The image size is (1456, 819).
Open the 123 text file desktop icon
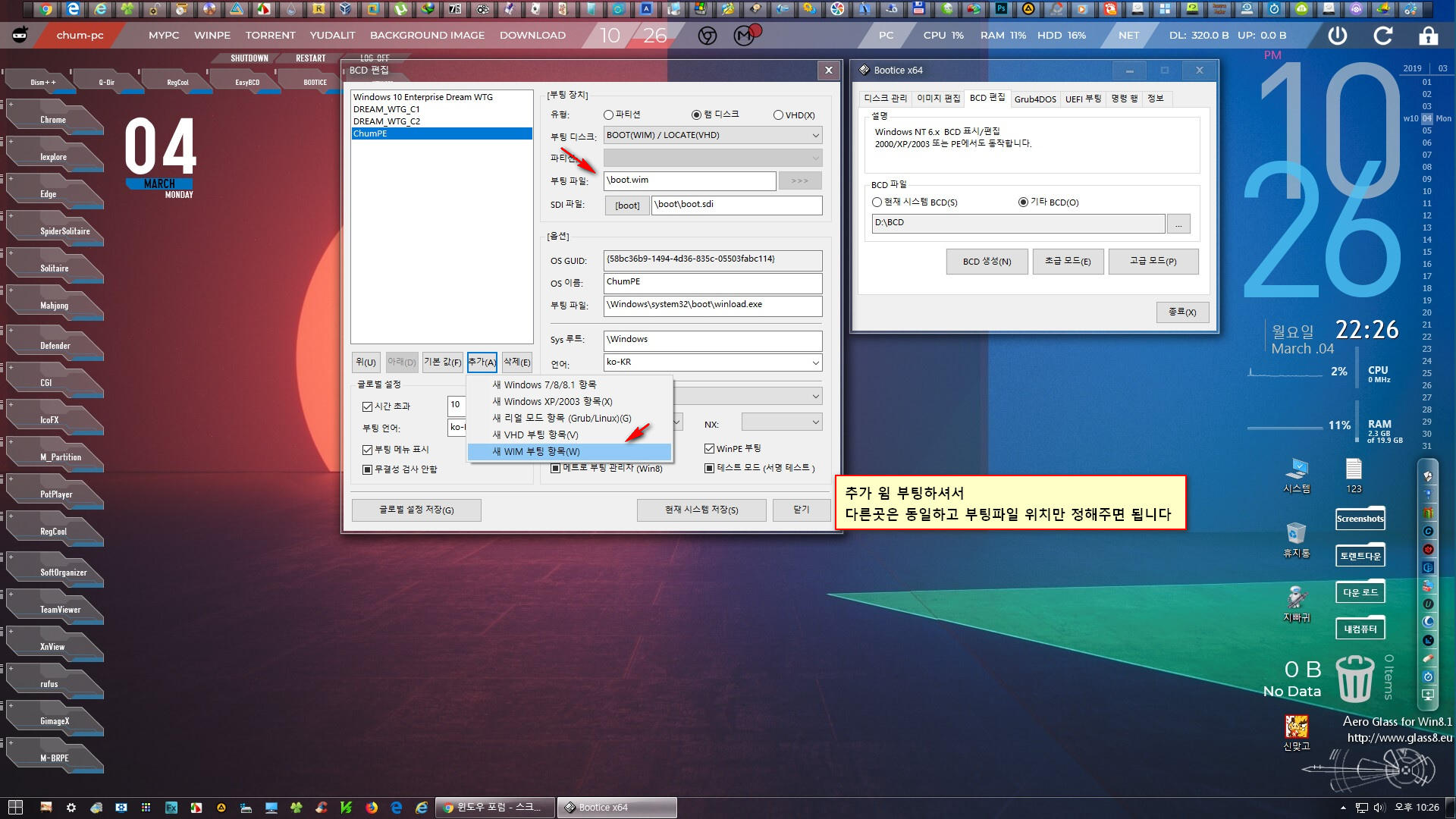point(1354,475)
